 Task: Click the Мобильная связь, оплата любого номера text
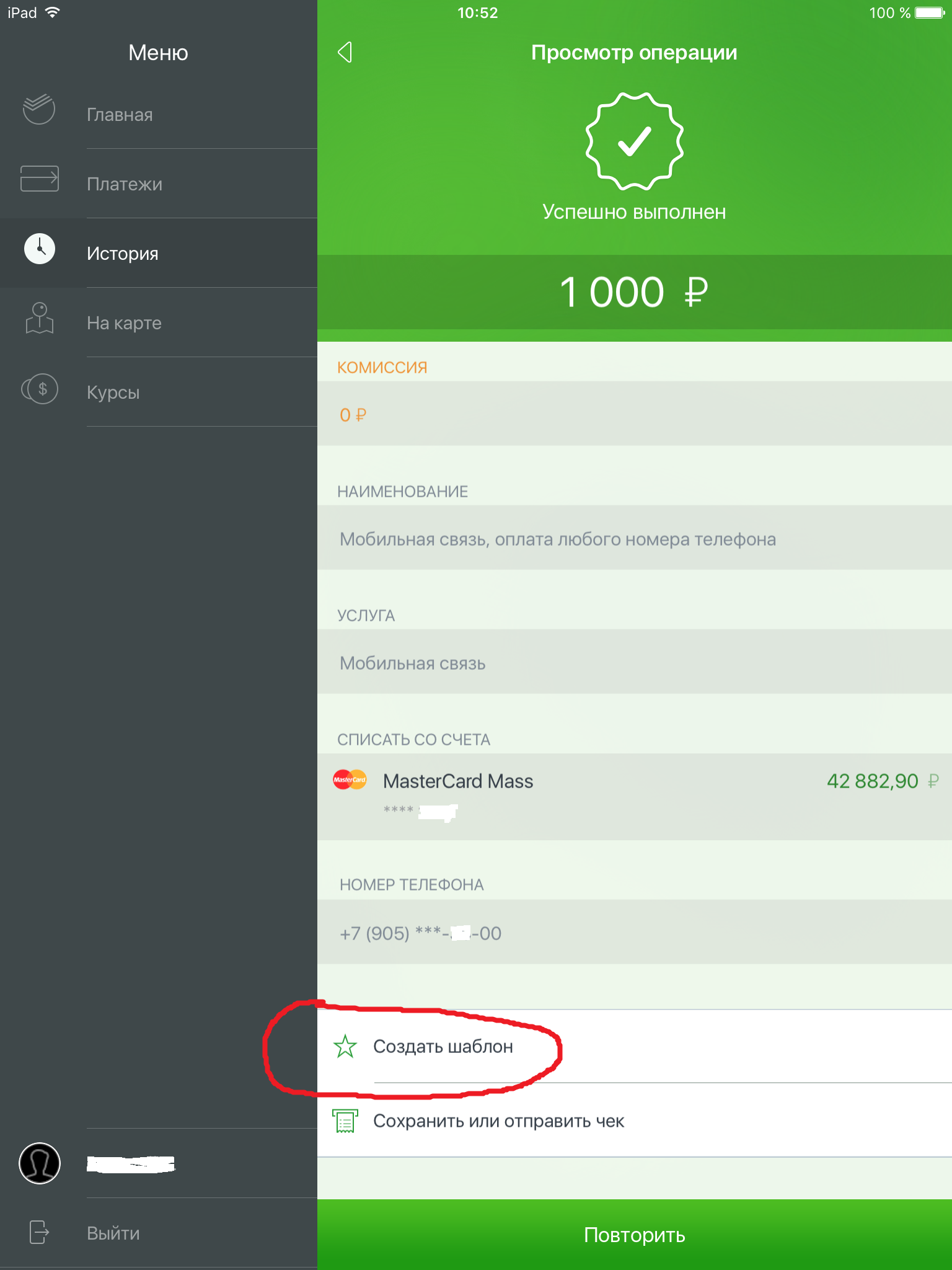click(x=558, y=540)
